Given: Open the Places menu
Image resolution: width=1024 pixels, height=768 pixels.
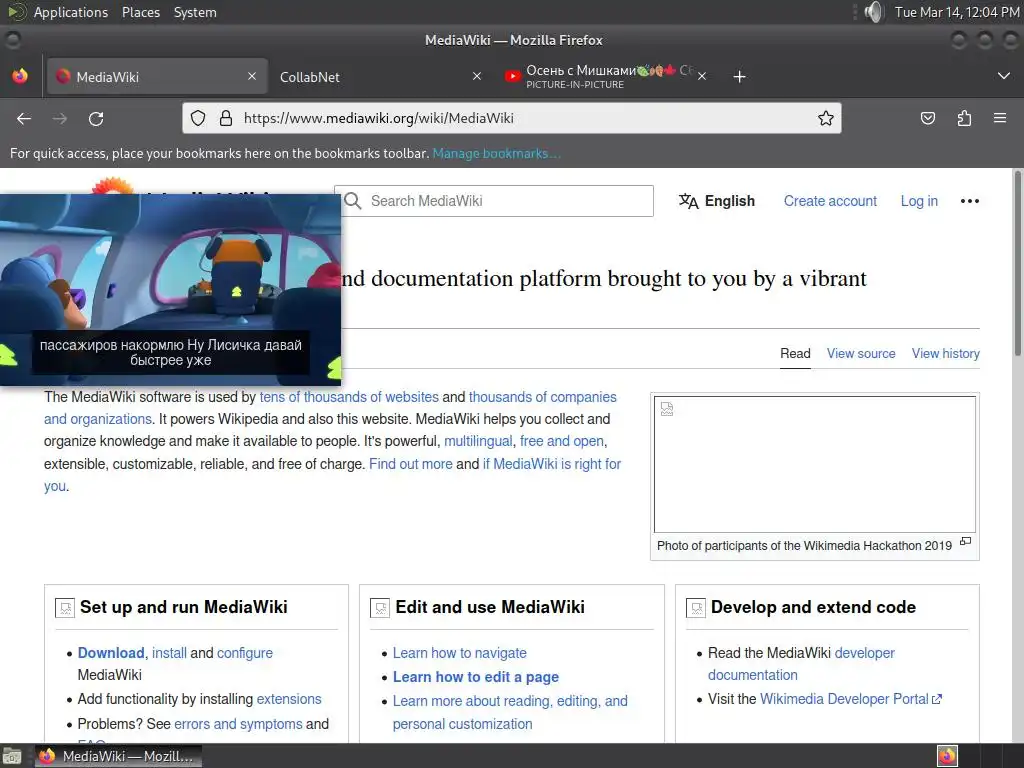Looking at the screenshot, I should click(141, 12).
